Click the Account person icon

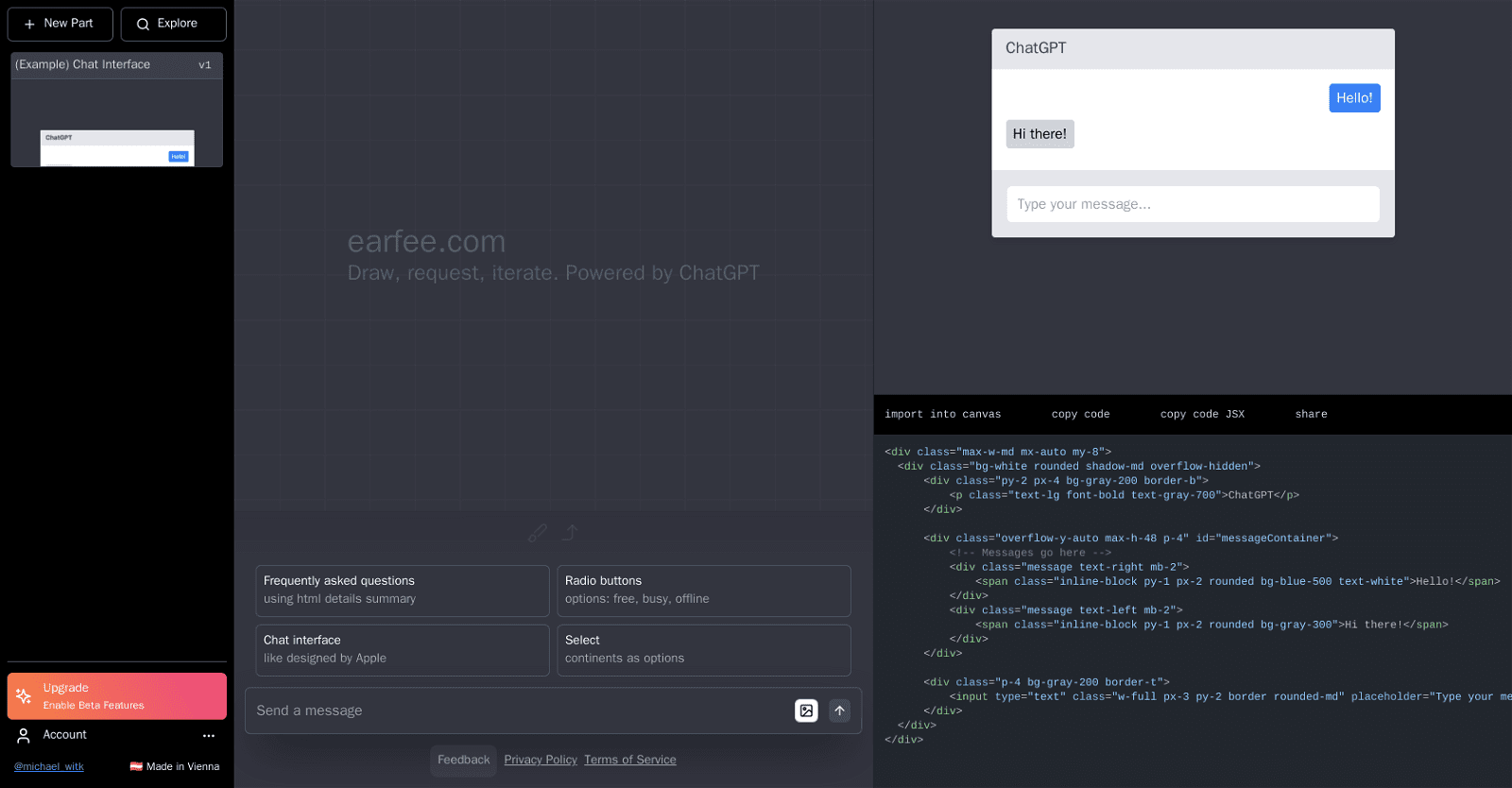(x=24, y=735)
